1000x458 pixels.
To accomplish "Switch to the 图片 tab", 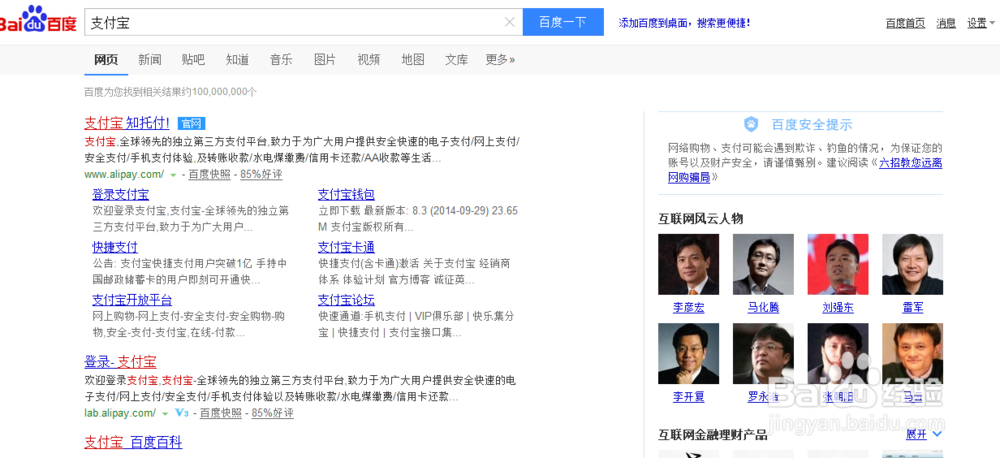I will pyautogui.click(x=325, y=60).
